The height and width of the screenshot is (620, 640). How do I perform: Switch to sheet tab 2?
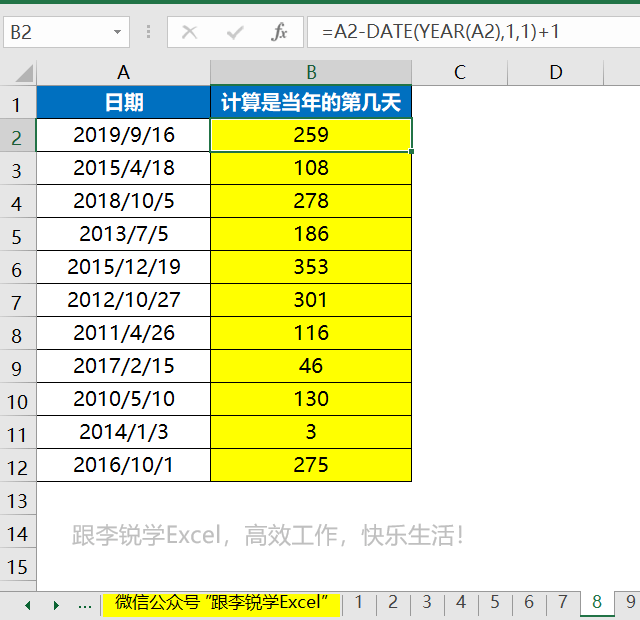pyautogui.click(x=393, y=602)
